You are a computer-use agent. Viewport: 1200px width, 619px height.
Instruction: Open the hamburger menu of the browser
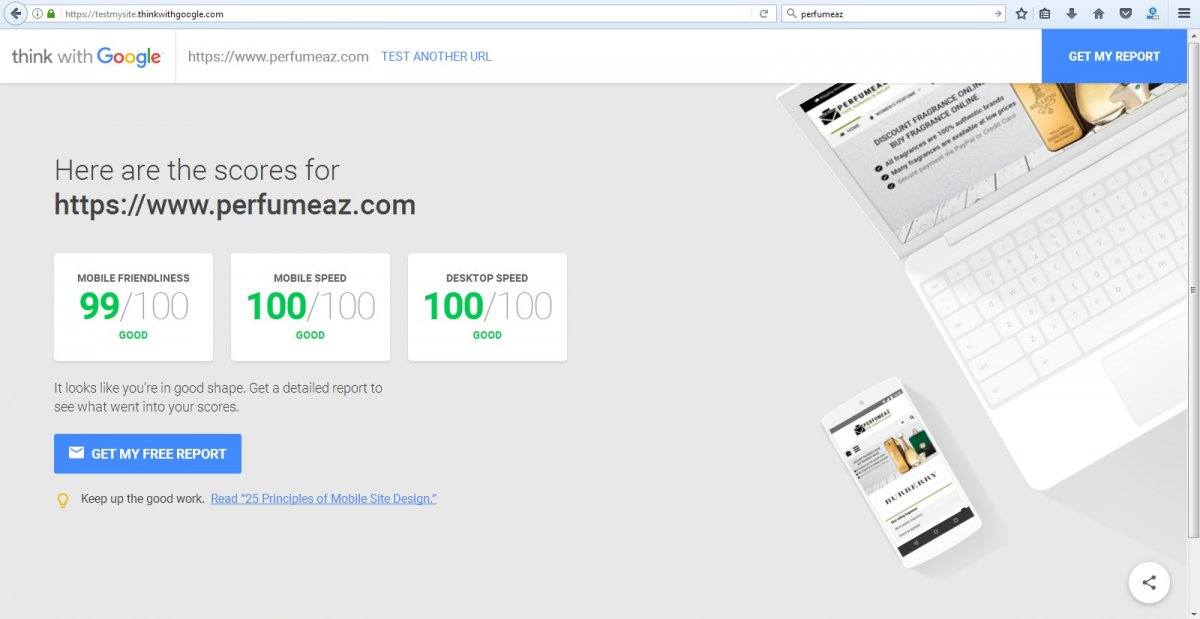1183,14
